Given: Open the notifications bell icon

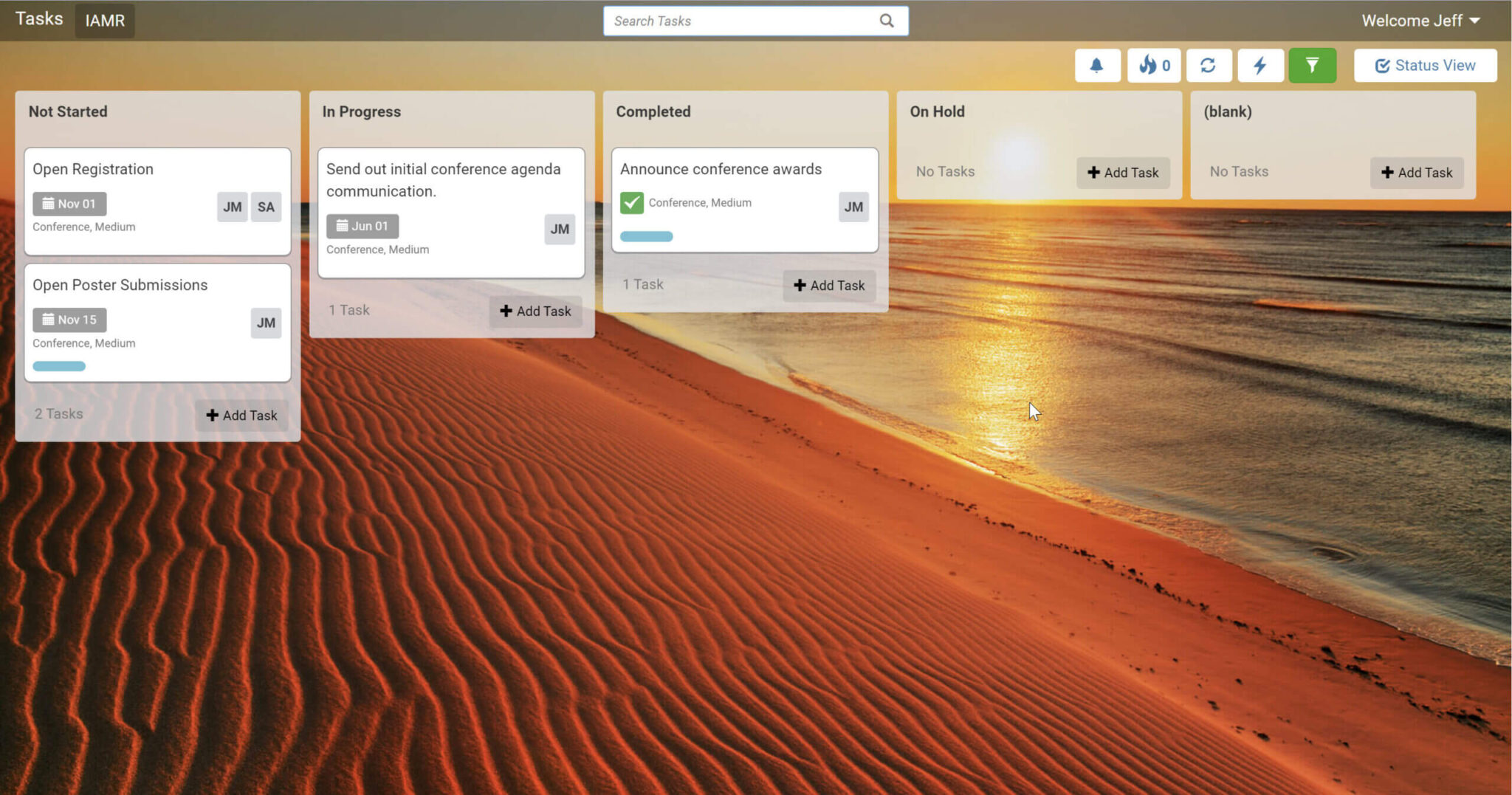Looking at the screenshot, I should click(x=1097, y=65).
